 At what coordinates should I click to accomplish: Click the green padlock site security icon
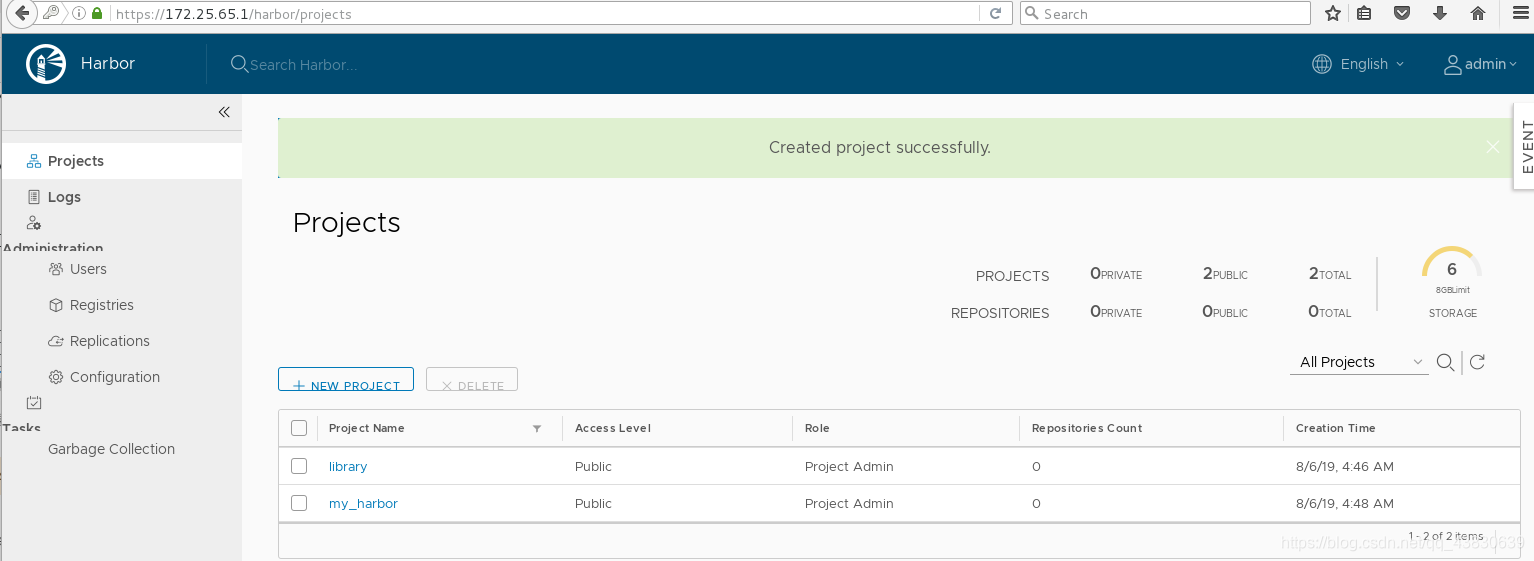point(97,14)
